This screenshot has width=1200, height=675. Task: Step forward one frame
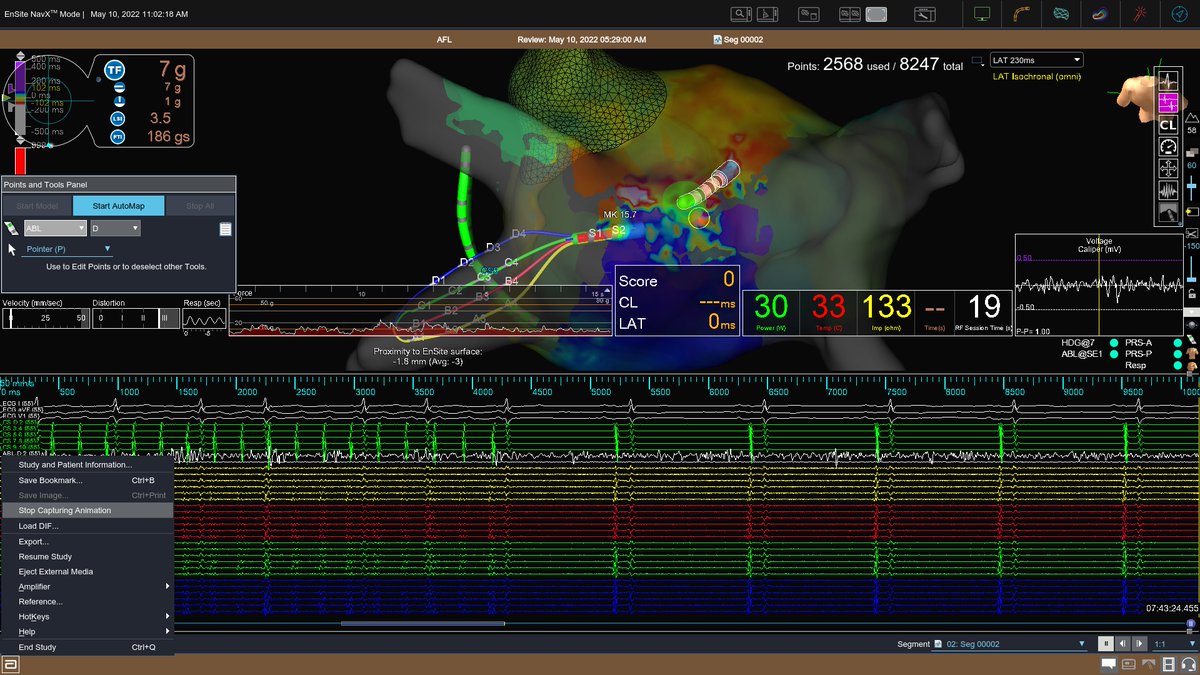point(1139,644)
